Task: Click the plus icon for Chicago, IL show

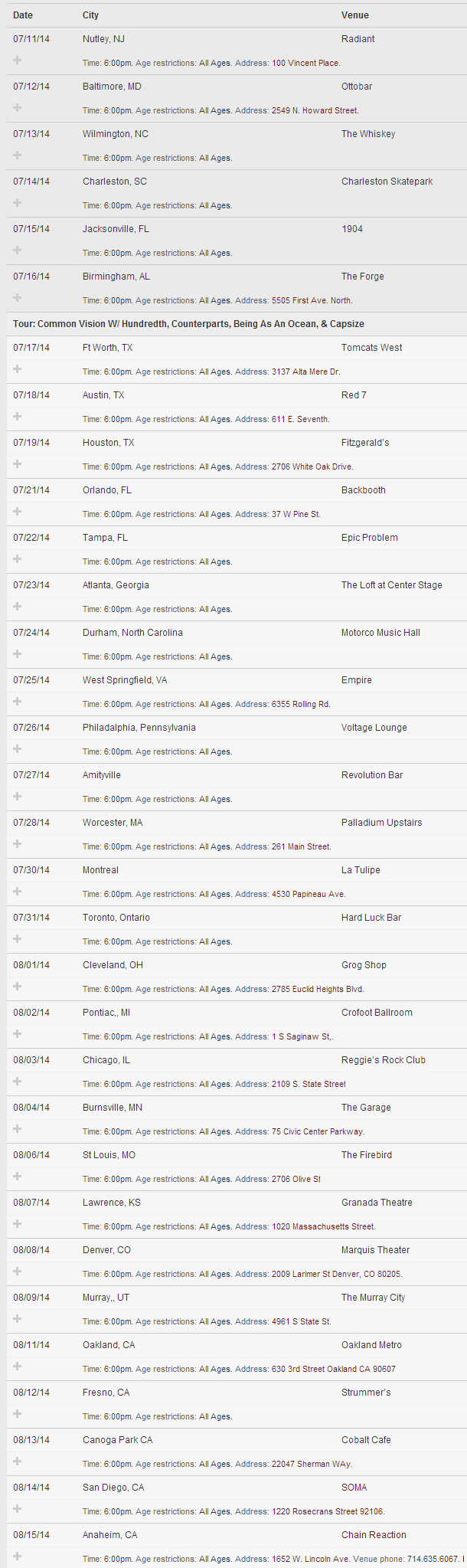Action: [18, 1082]
